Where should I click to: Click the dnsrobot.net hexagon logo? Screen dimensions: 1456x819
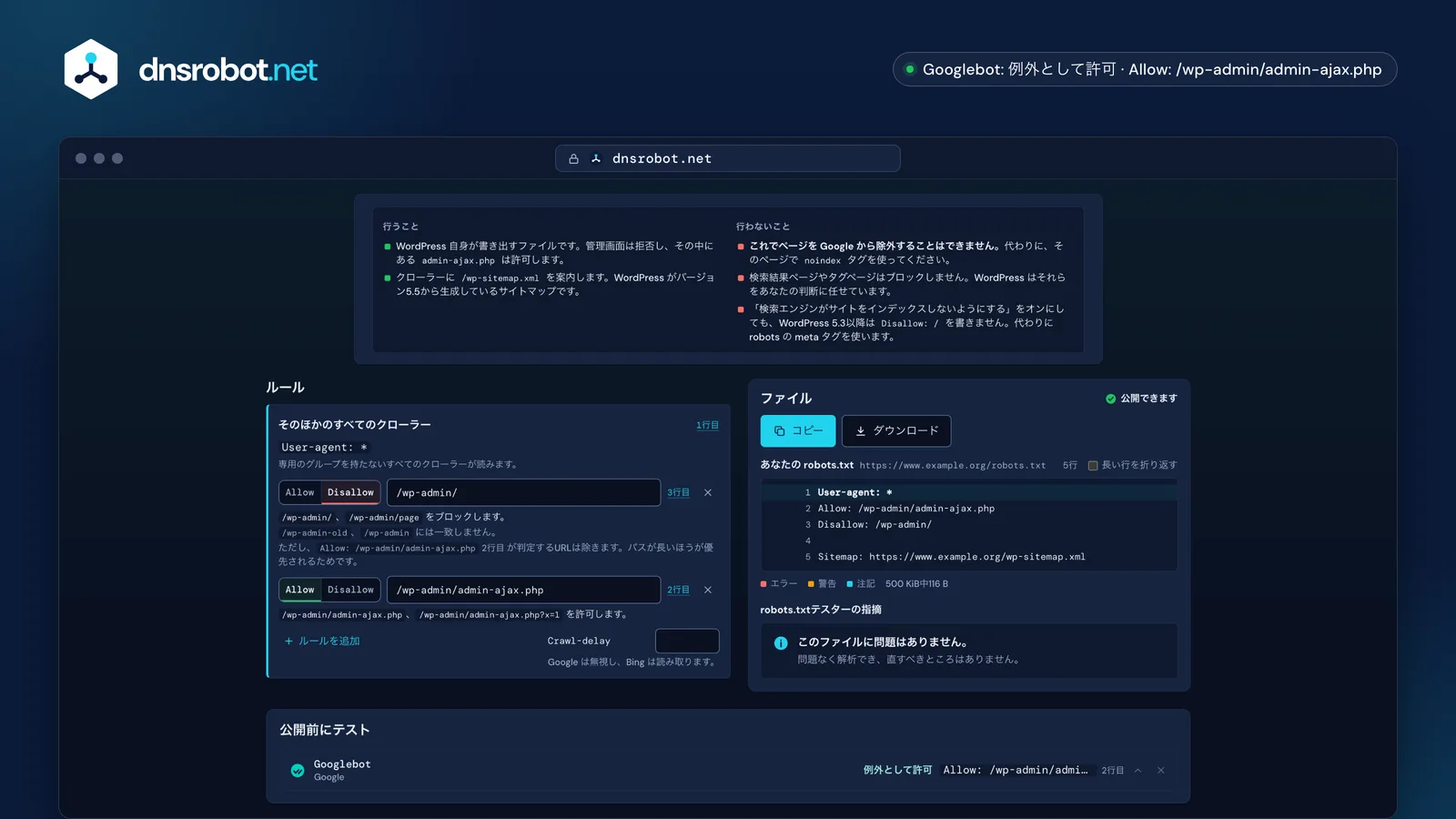coord(91,69)
